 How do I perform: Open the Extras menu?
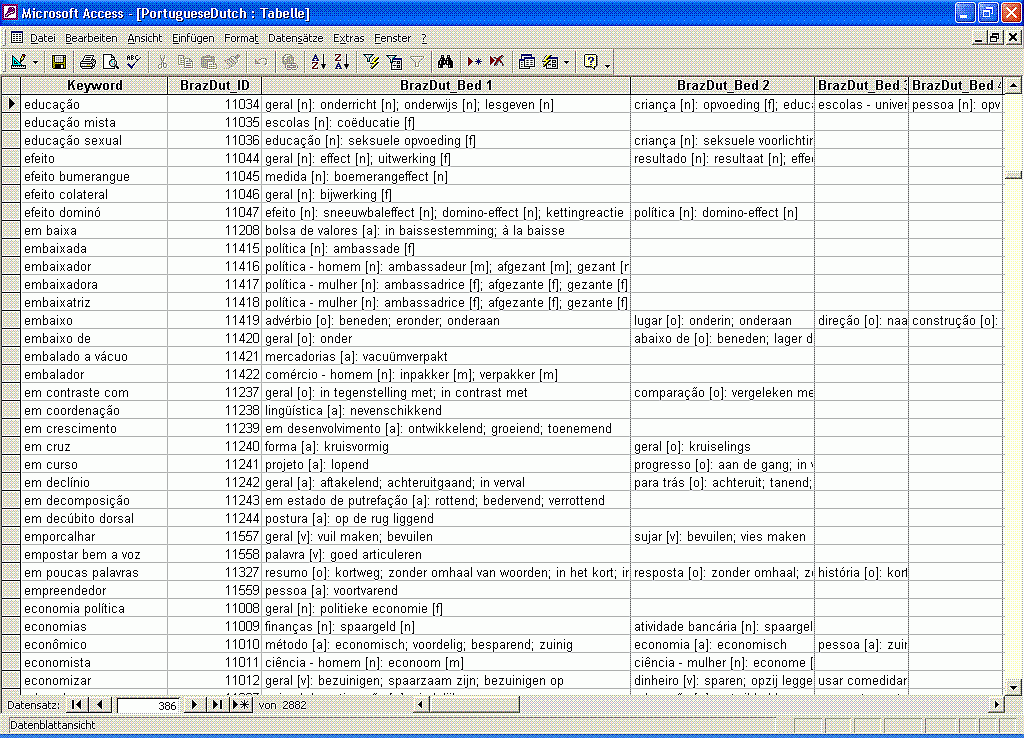point(349,39)
